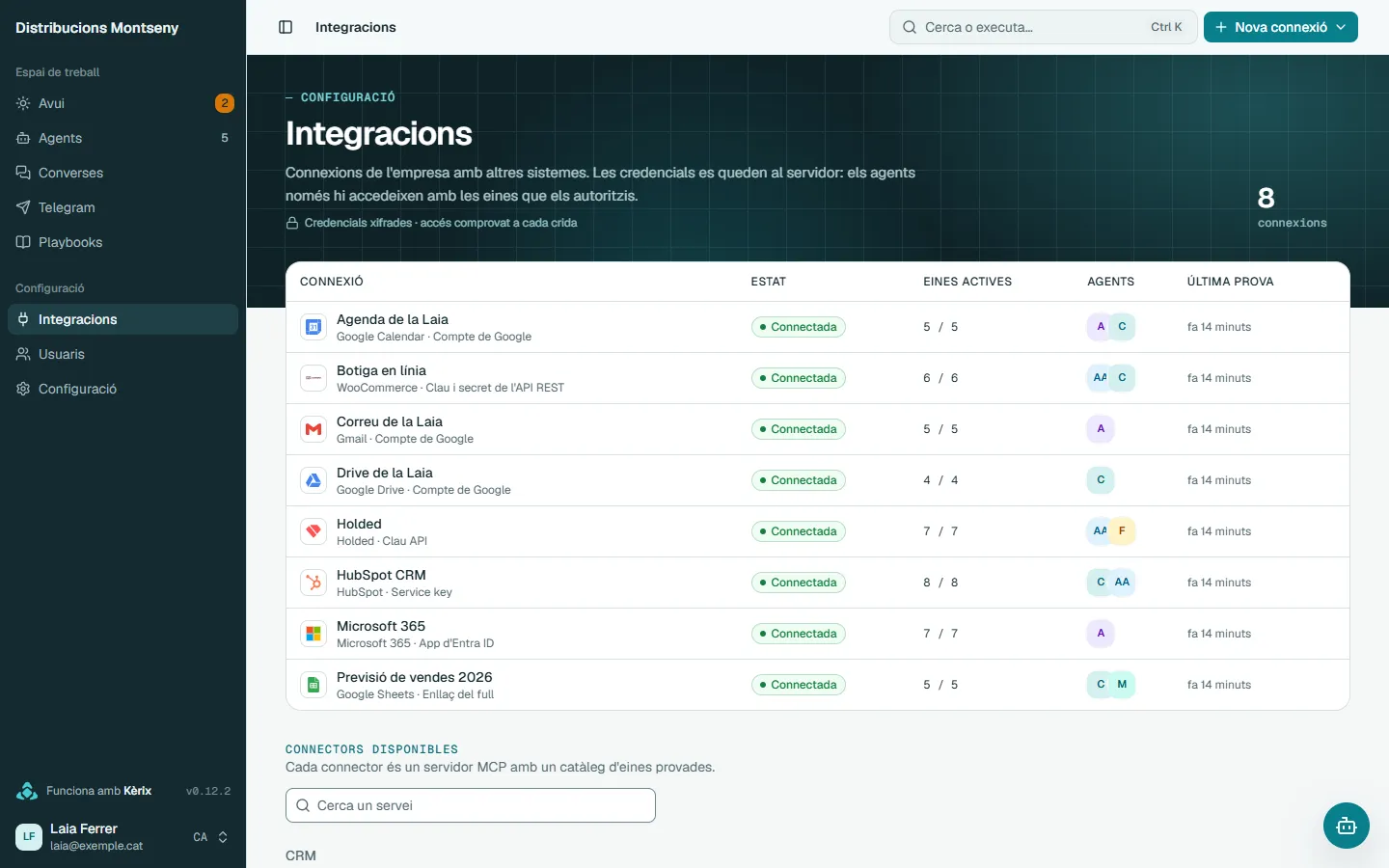
Task: Click the LF user avatar
Action: coord(29,837)
